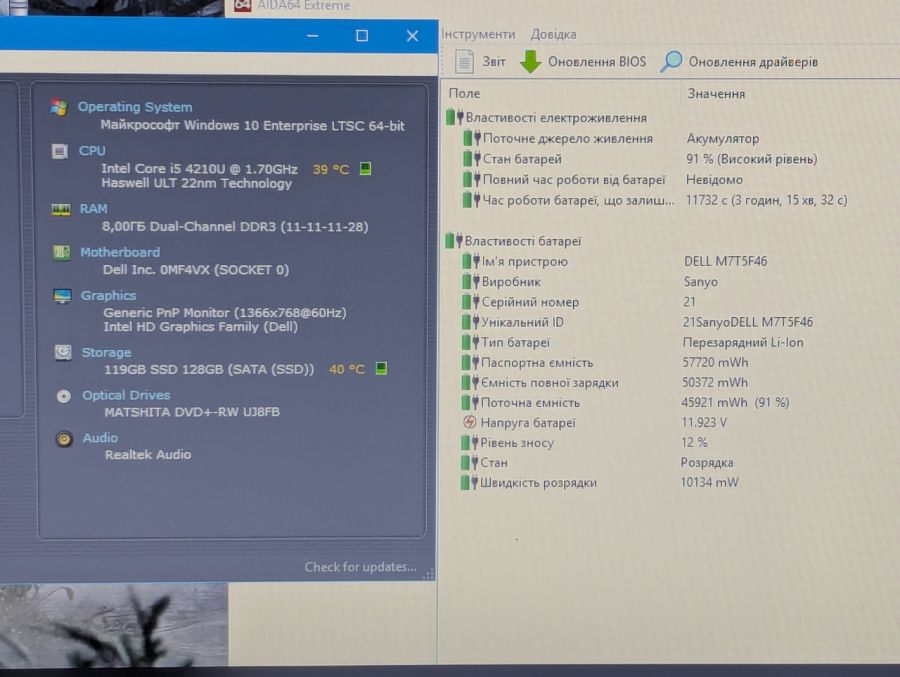This screenshot has height=677, width=900.
Task: Open the Довідка menu in AIDA64
Action: click(x=553, y=34)
